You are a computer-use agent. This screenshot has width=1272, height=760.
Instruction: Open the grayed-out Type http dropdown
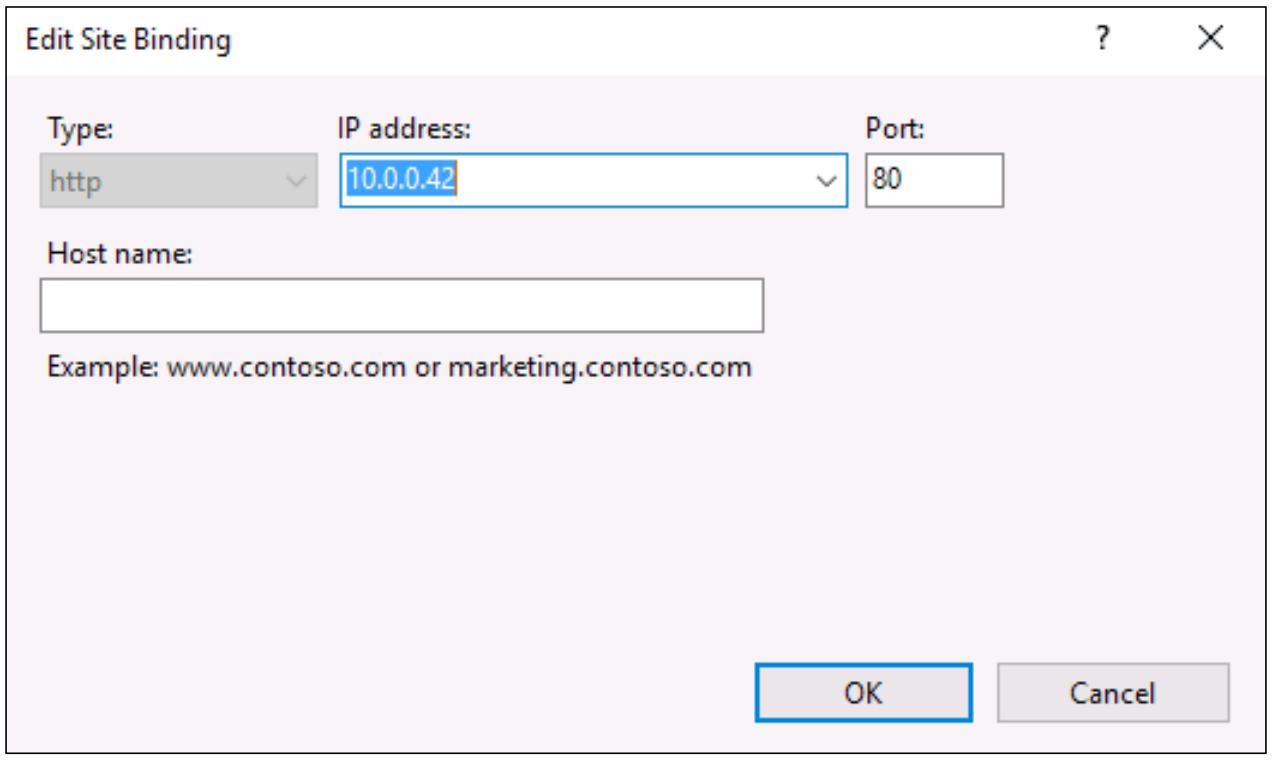pyautogui.click(x=179, y=181)
